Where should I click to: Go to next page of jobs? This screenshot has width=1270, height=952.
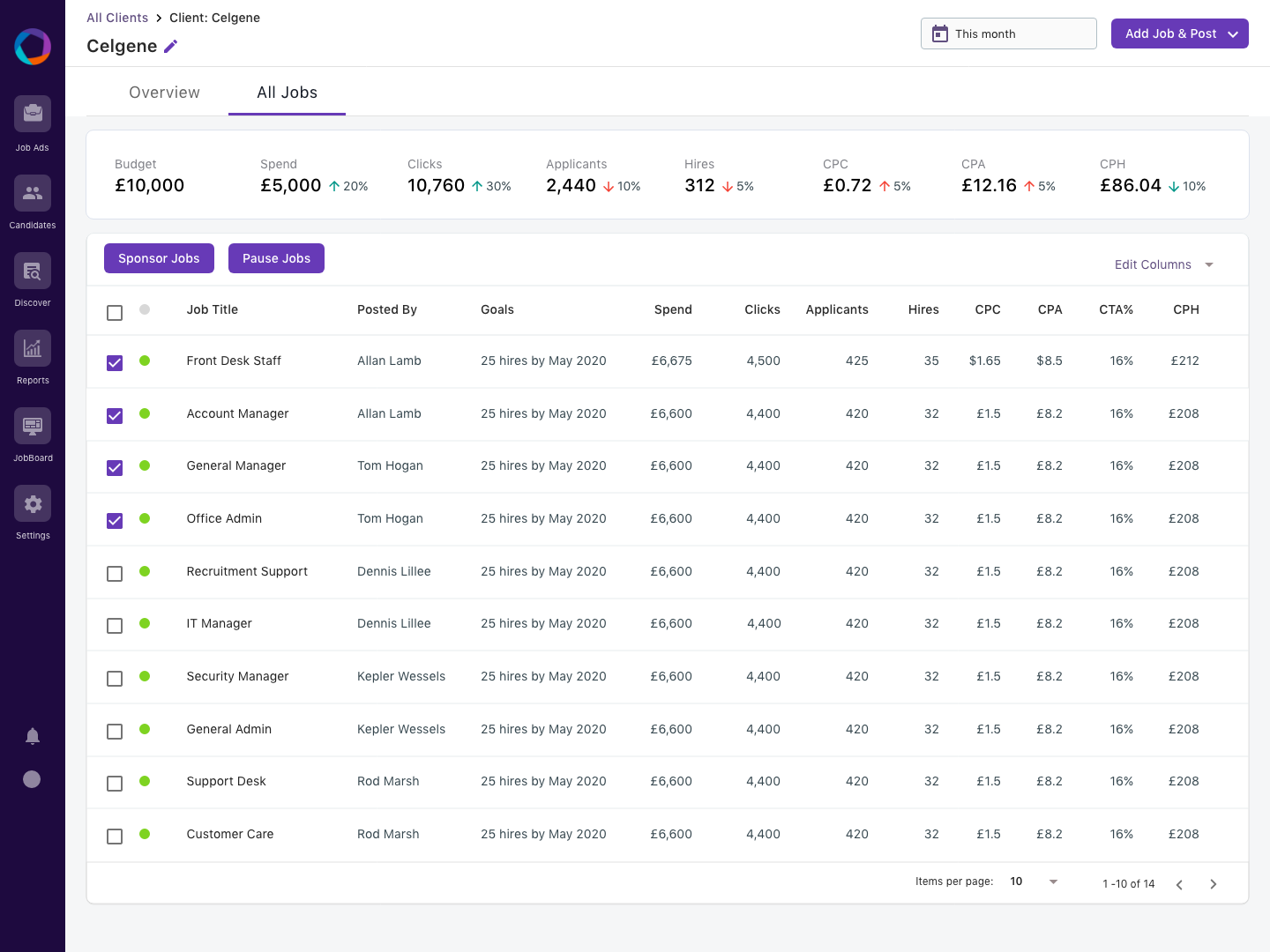1213,884
